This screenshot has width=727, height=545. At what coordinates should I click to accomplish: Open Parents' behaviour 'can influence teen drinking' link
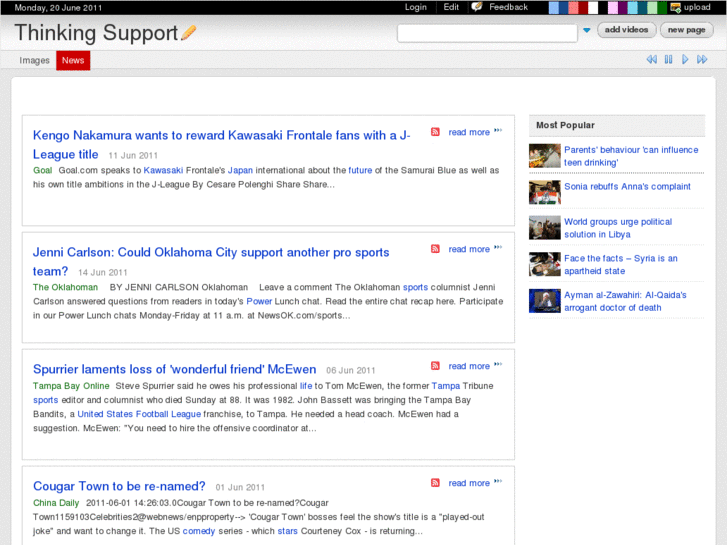click(631, 156)
